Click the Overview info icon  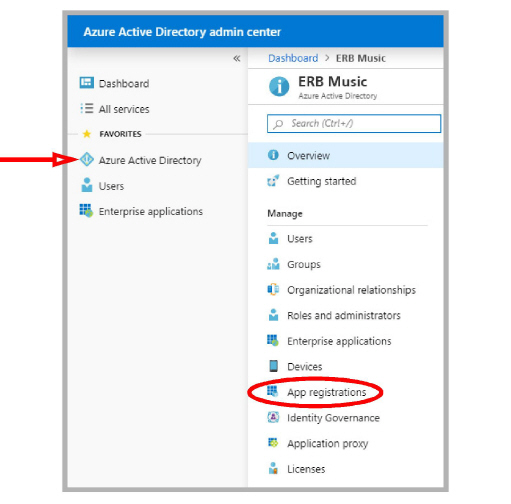pyautogui.click(x=273, y=155)
